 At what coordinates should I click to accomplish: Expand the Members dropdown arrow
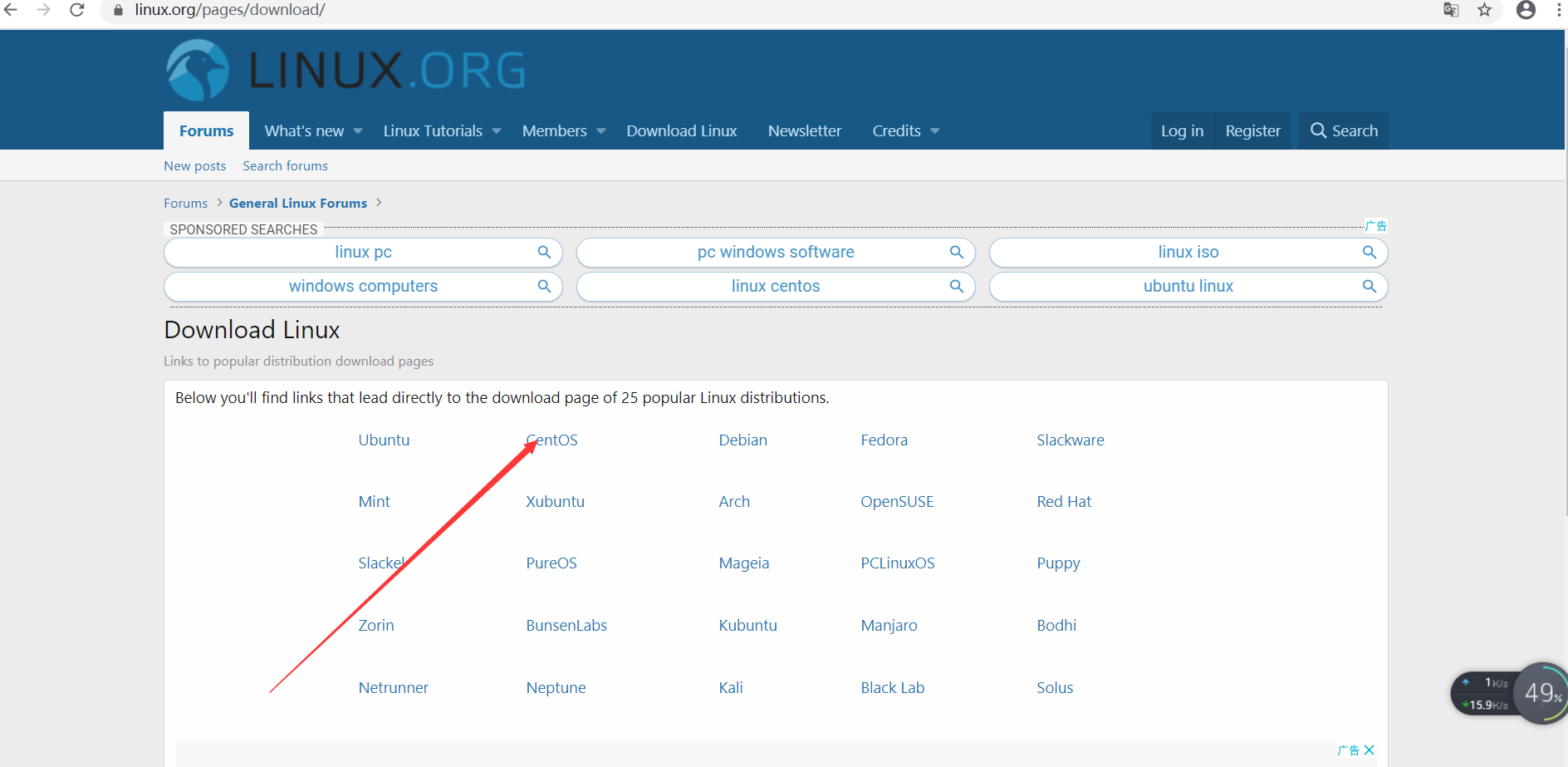pyautogui.click(x=601, y=131)
